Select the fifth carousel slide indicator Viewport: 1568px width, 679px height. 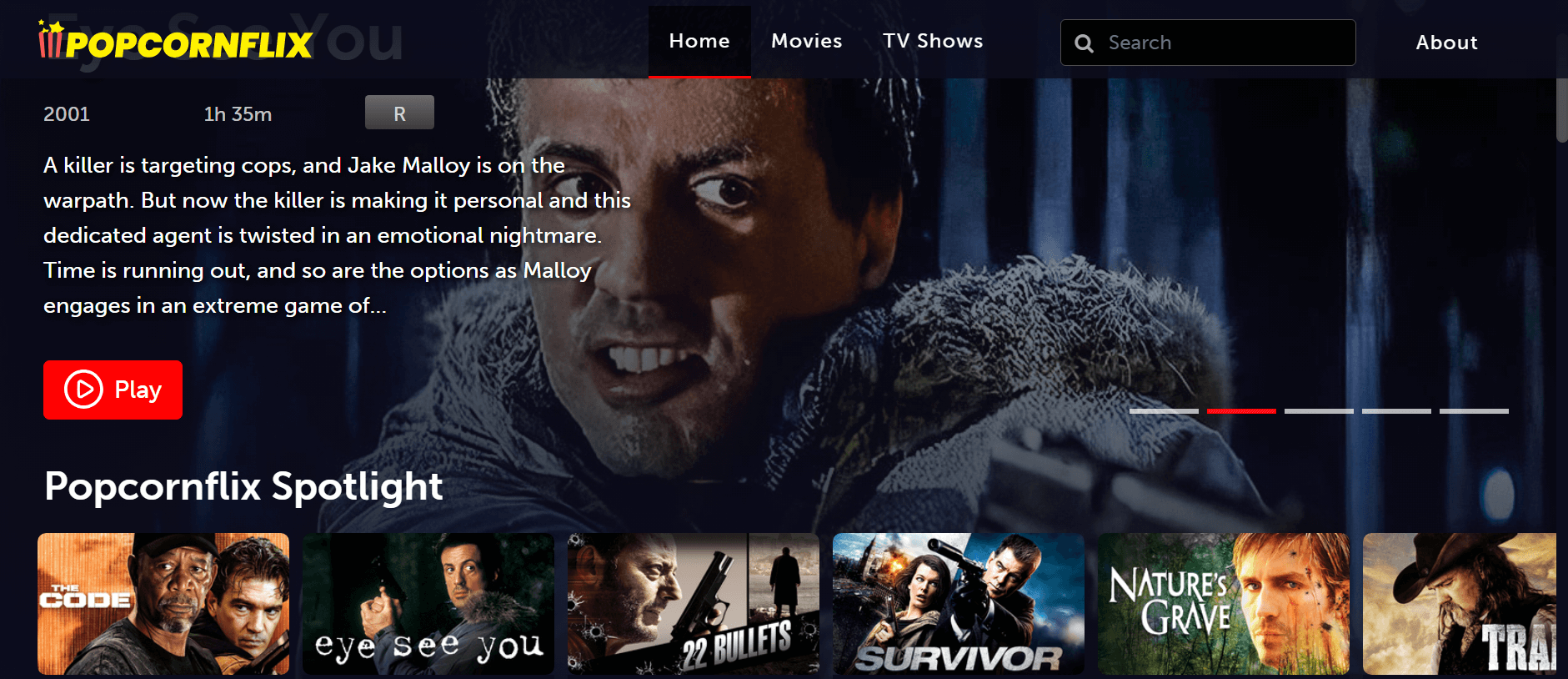[1474, 411]
